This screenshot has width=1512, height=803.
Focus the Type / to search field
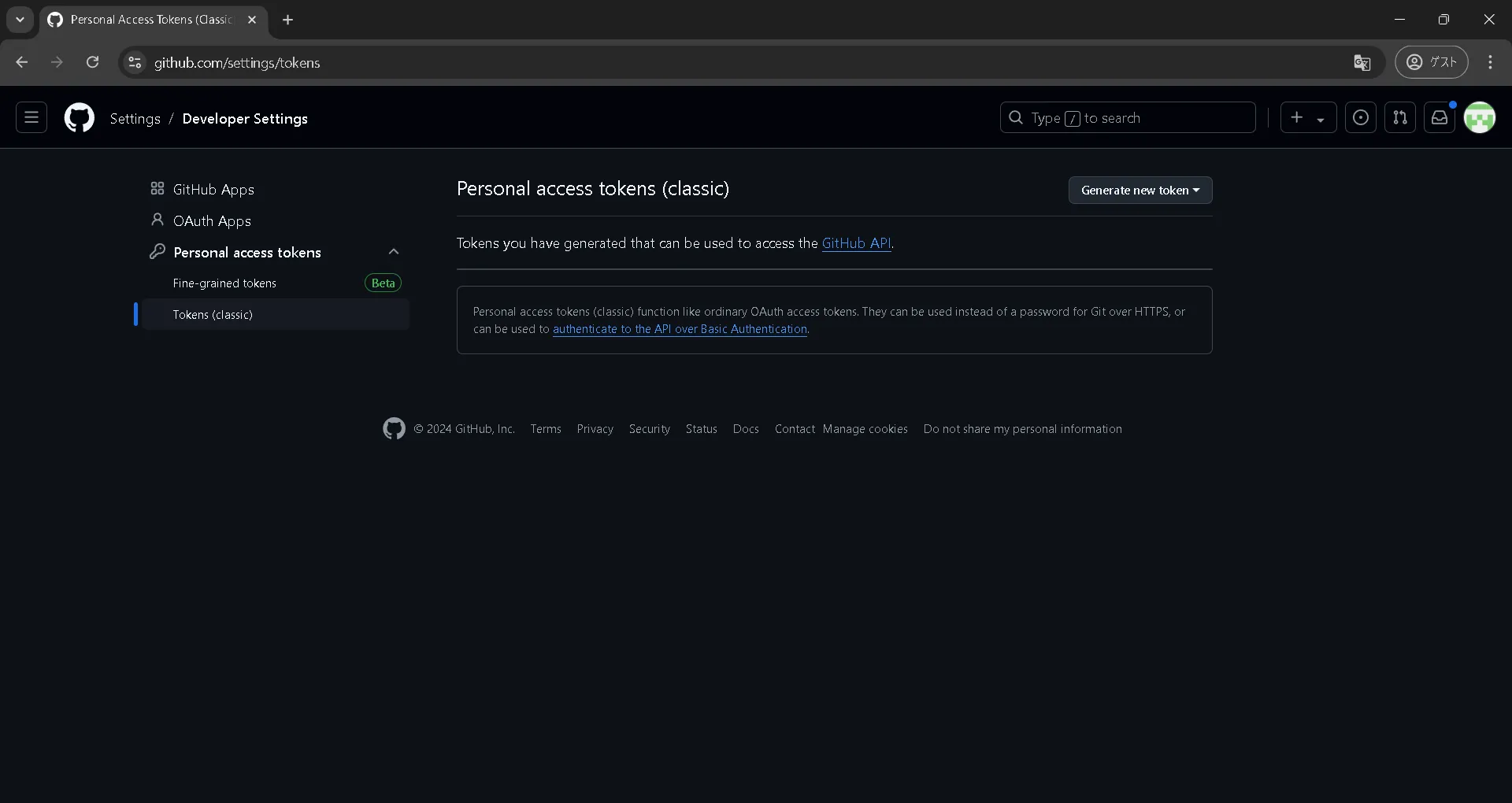point(1128,118)
